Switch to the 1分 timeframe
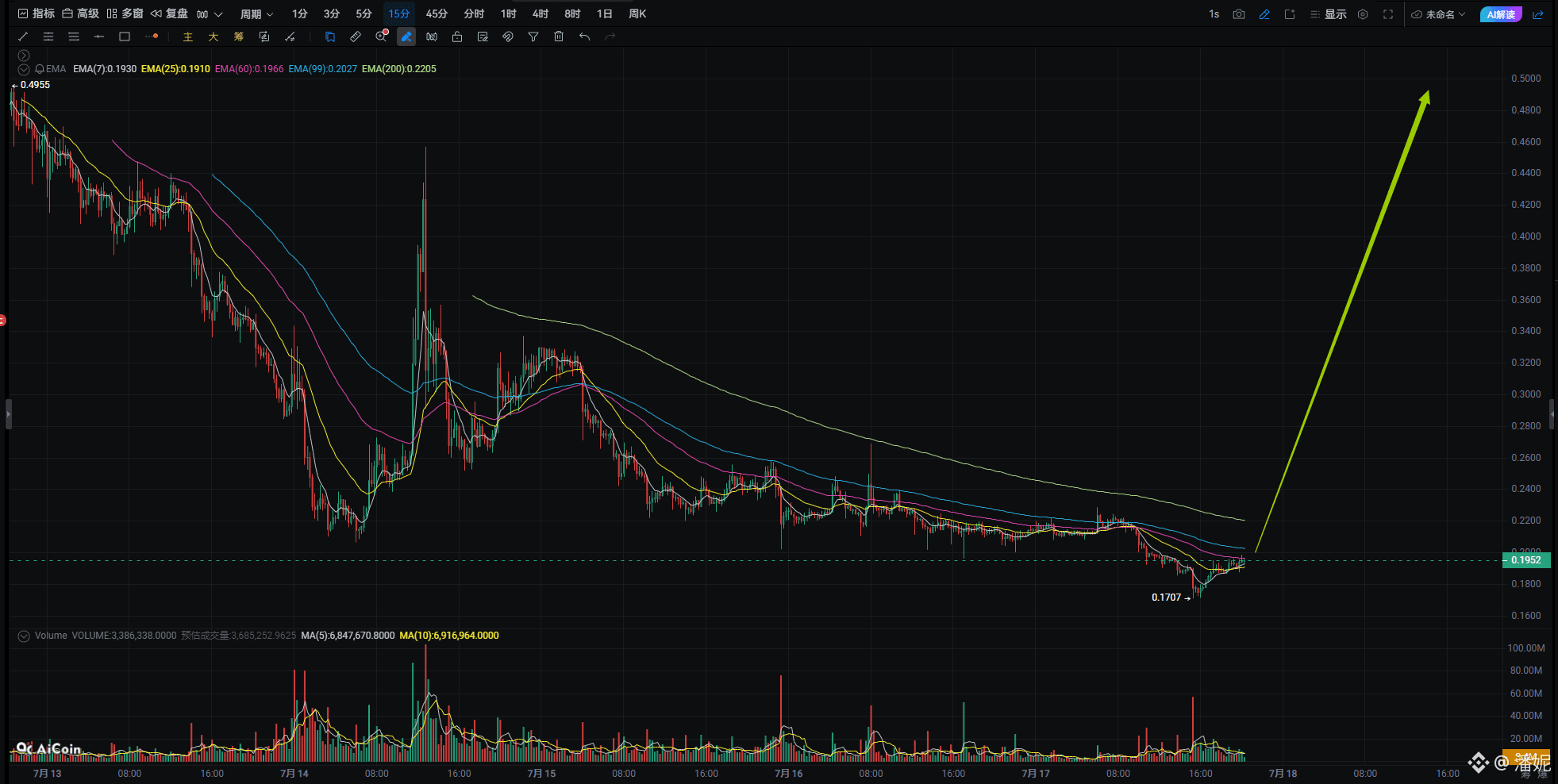 pyautogui.click(x=300, y=13)
